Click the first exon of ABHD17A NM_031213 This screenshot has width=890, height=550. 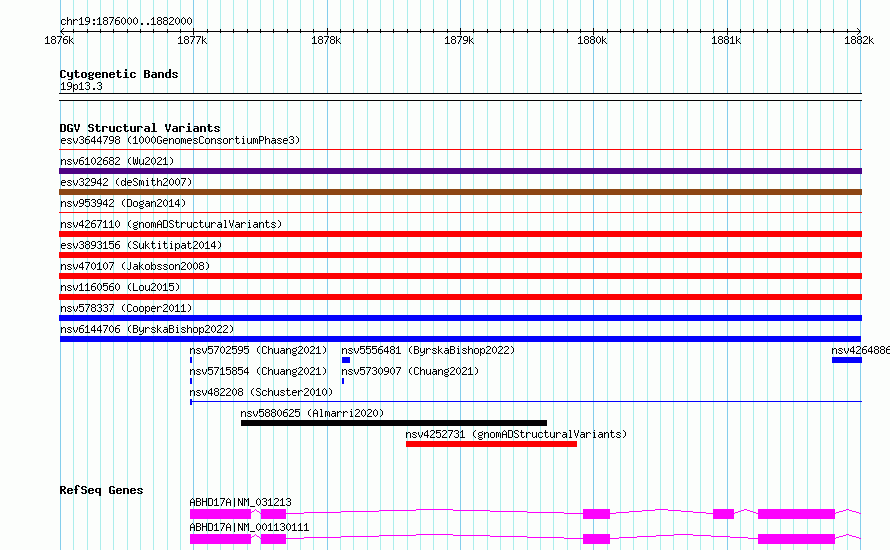click(x=220, y=514)
